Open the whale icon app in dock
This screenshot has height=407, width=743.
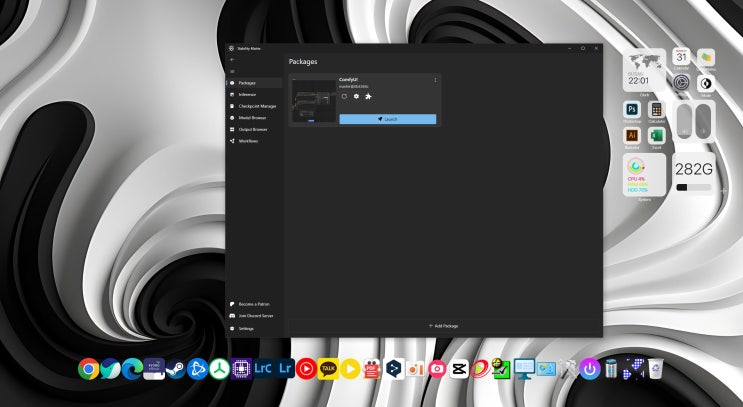(110, 369)
